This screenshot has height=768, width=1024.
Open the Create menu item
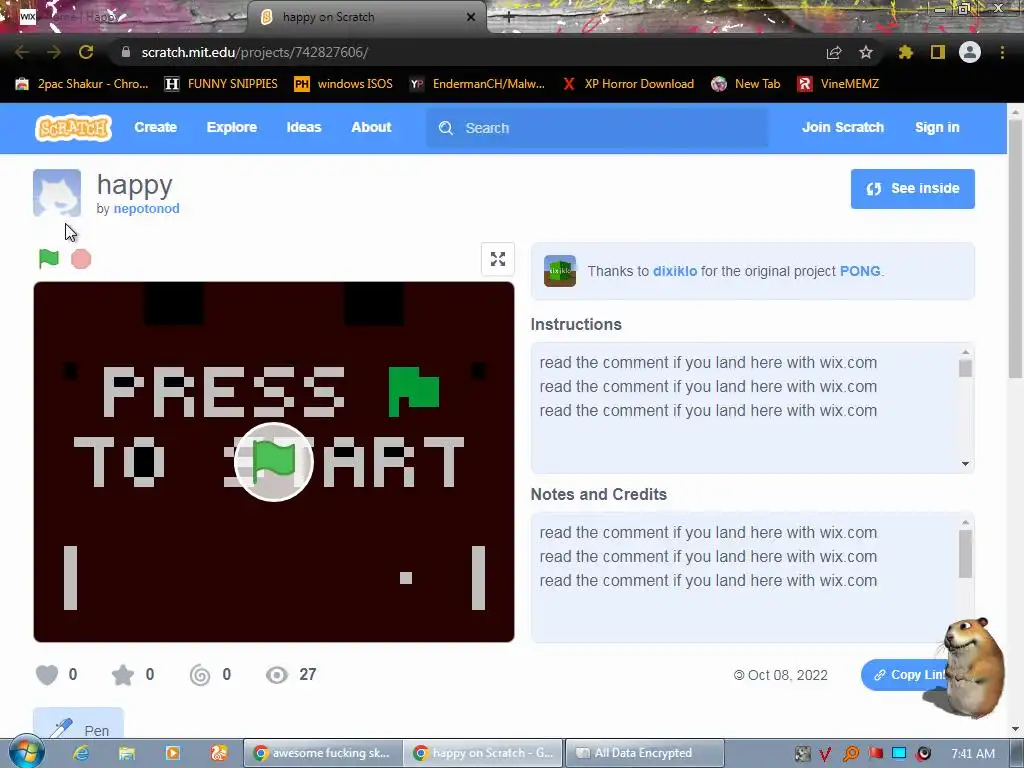[155, 127]
